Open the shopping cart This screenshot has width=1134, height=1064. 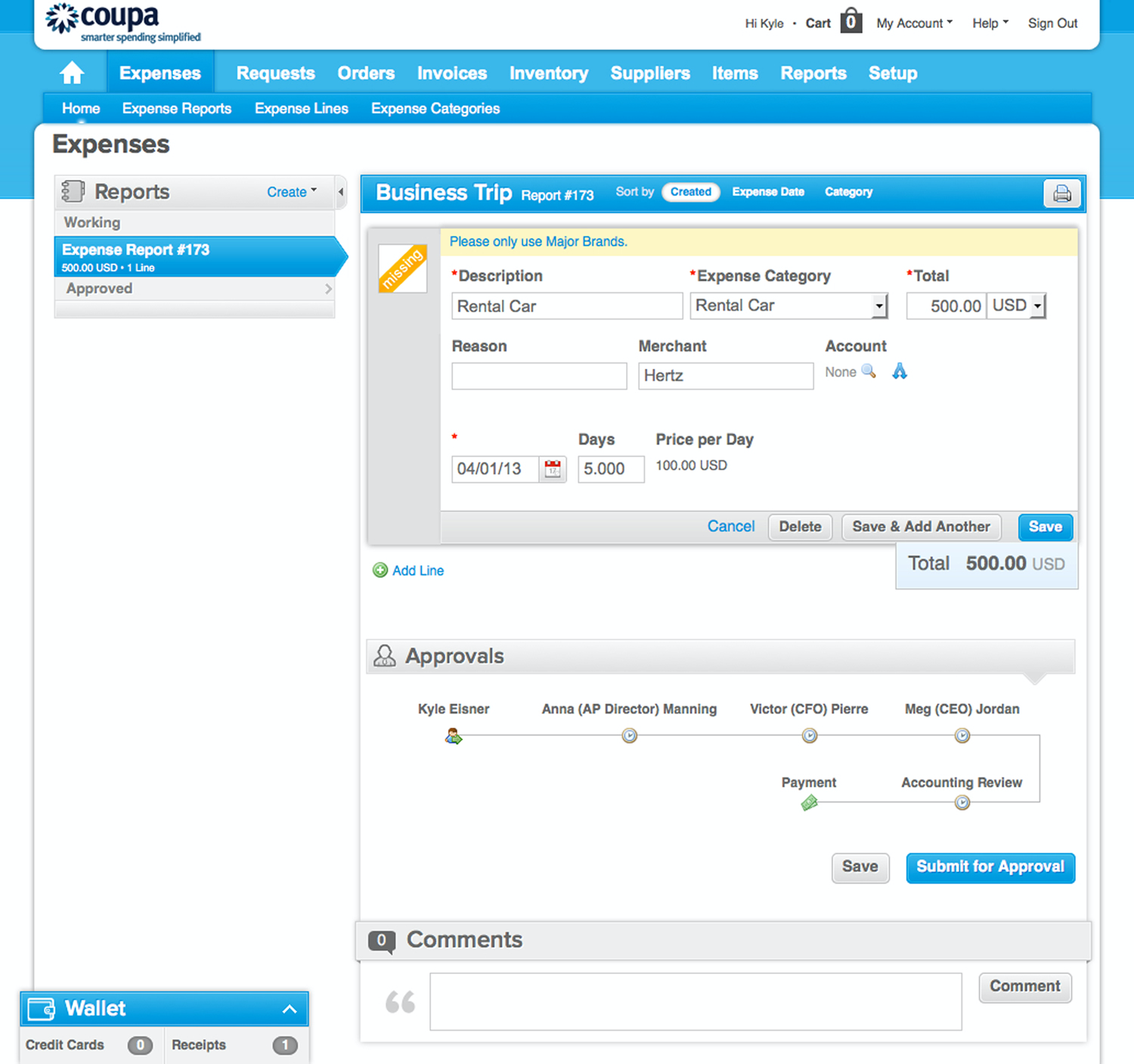(850, 21)
